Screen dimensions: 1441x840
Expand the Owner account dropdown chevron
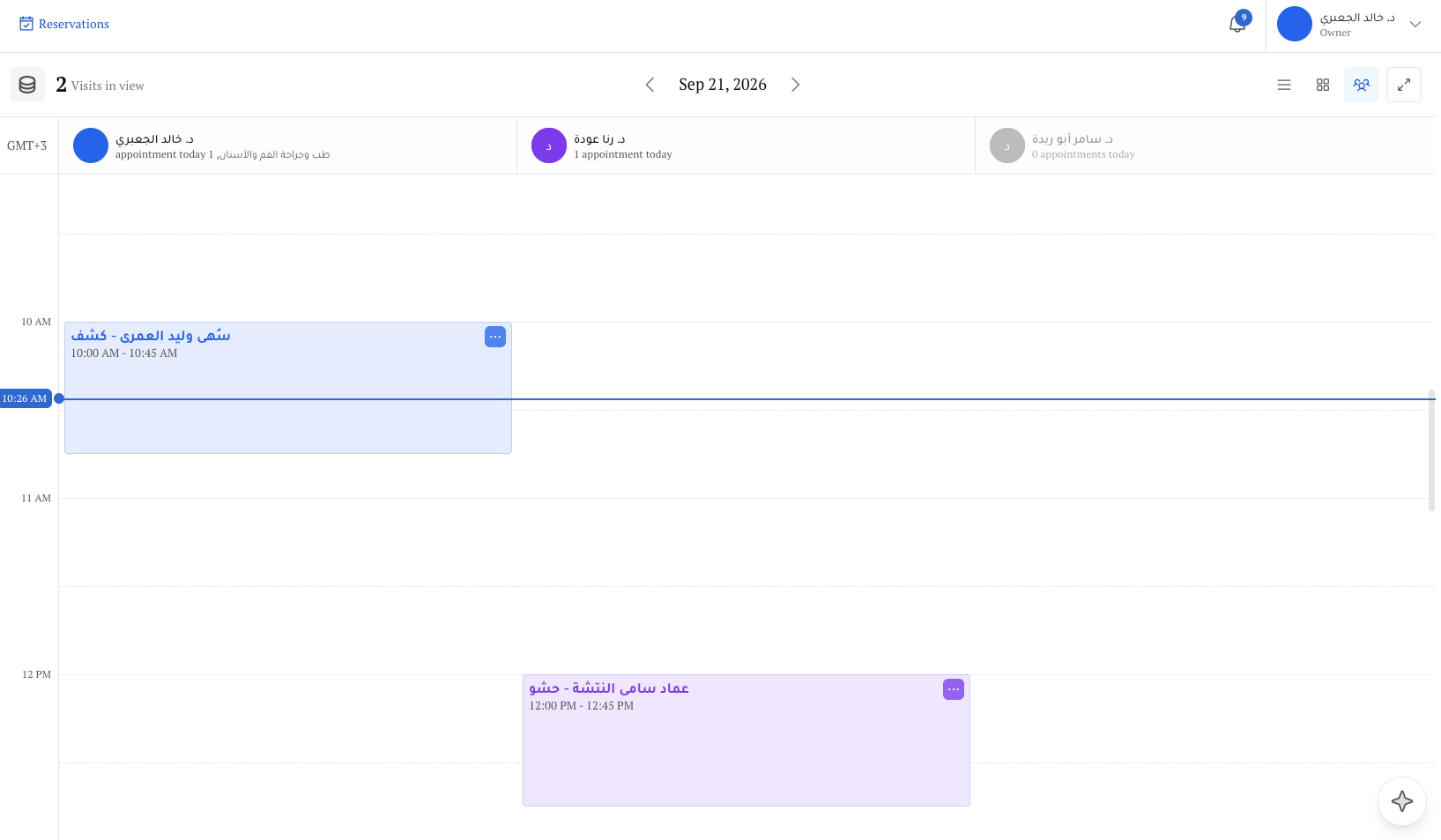point(1415,24)
